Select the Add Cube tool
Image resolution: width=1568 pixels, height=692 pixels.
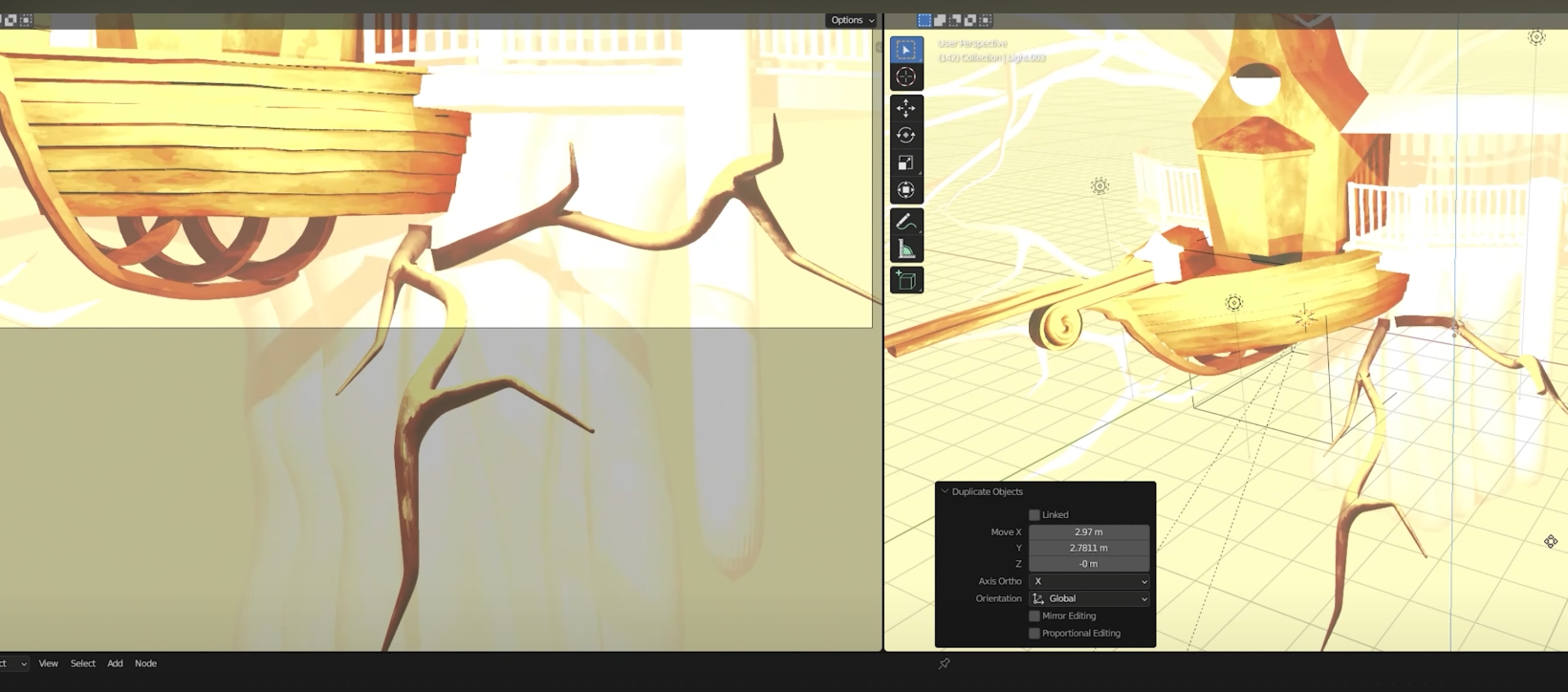(905, 280)
